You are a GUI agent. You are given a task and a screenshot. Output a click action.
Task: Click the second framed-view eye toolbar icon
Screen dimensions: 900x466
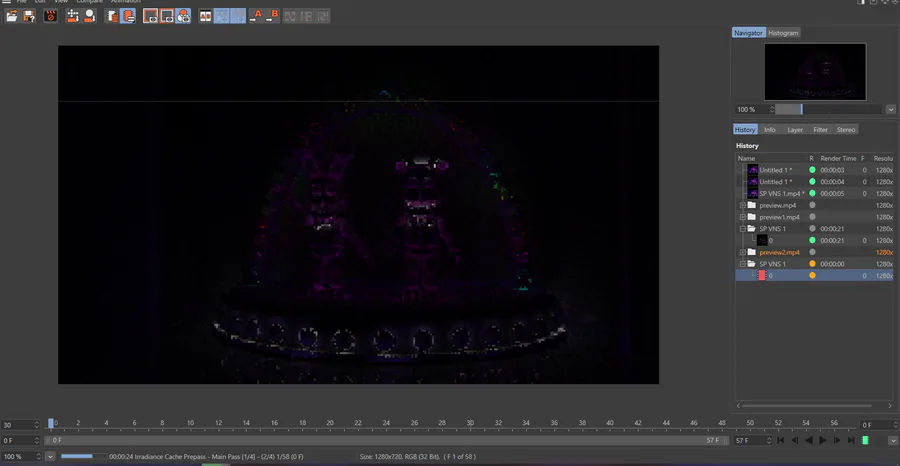point(167,16)
